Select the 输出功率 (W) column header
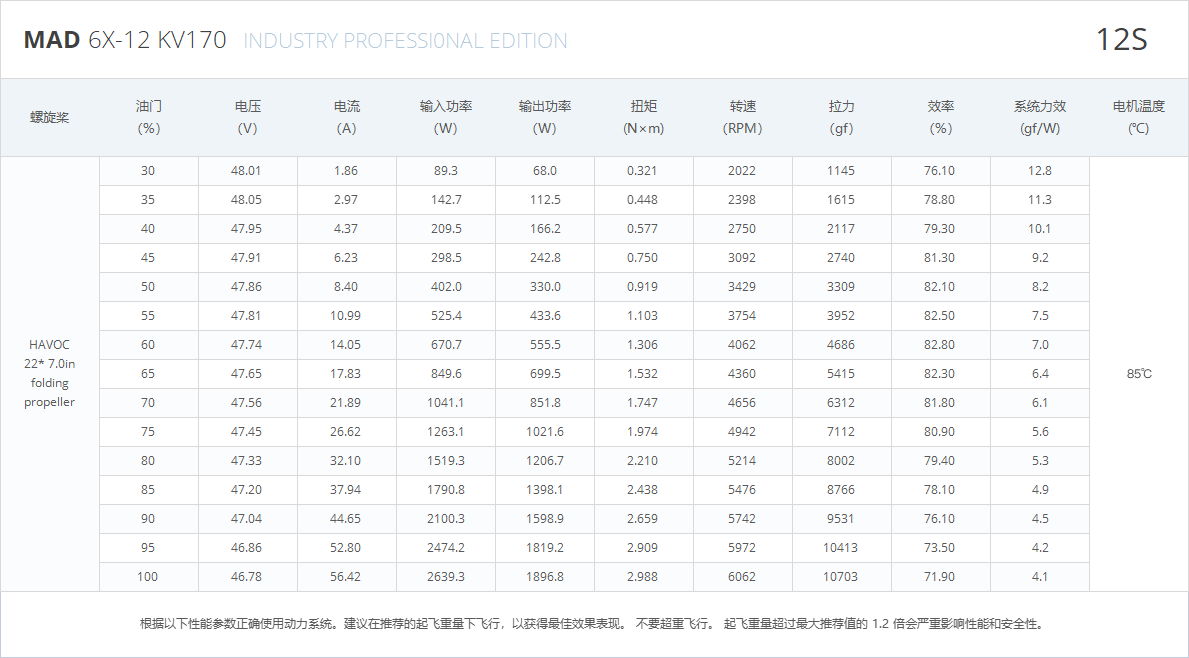Image resolution: width=1189 pixels, height=658 pixels. (544, 118)
